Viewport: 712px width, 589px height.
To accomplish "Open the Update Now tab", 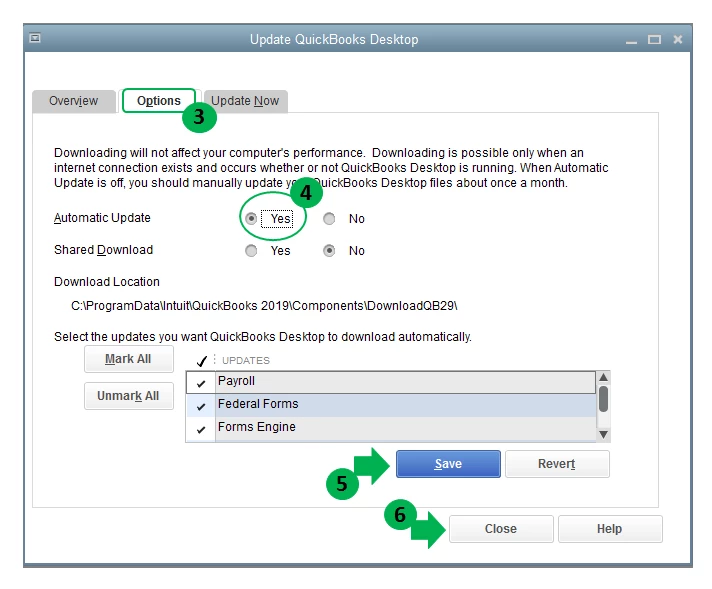I will (245, 101).
